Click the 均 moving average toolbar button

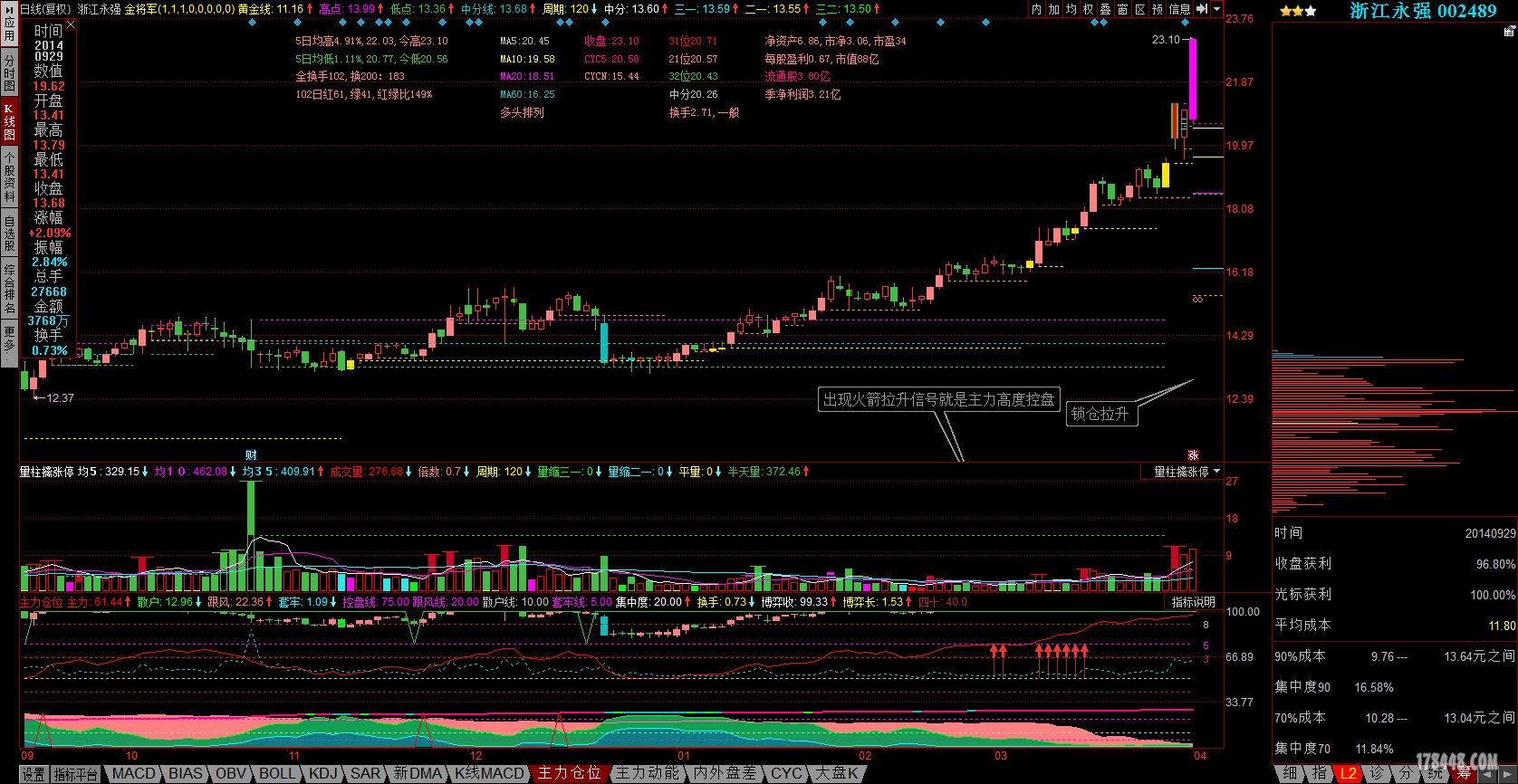point(1071,8)
